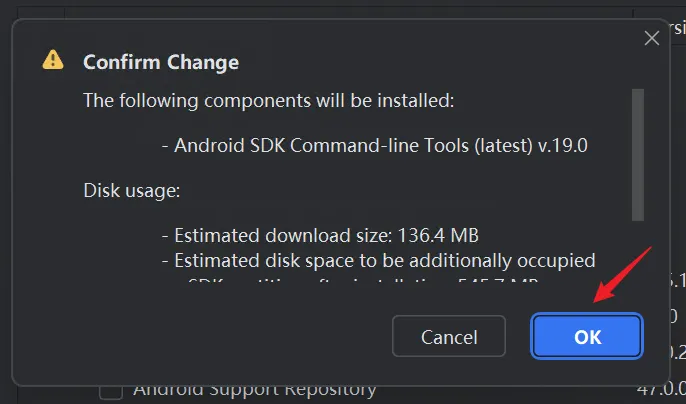Click the partially visible Version column header

(x=677, y=28)
